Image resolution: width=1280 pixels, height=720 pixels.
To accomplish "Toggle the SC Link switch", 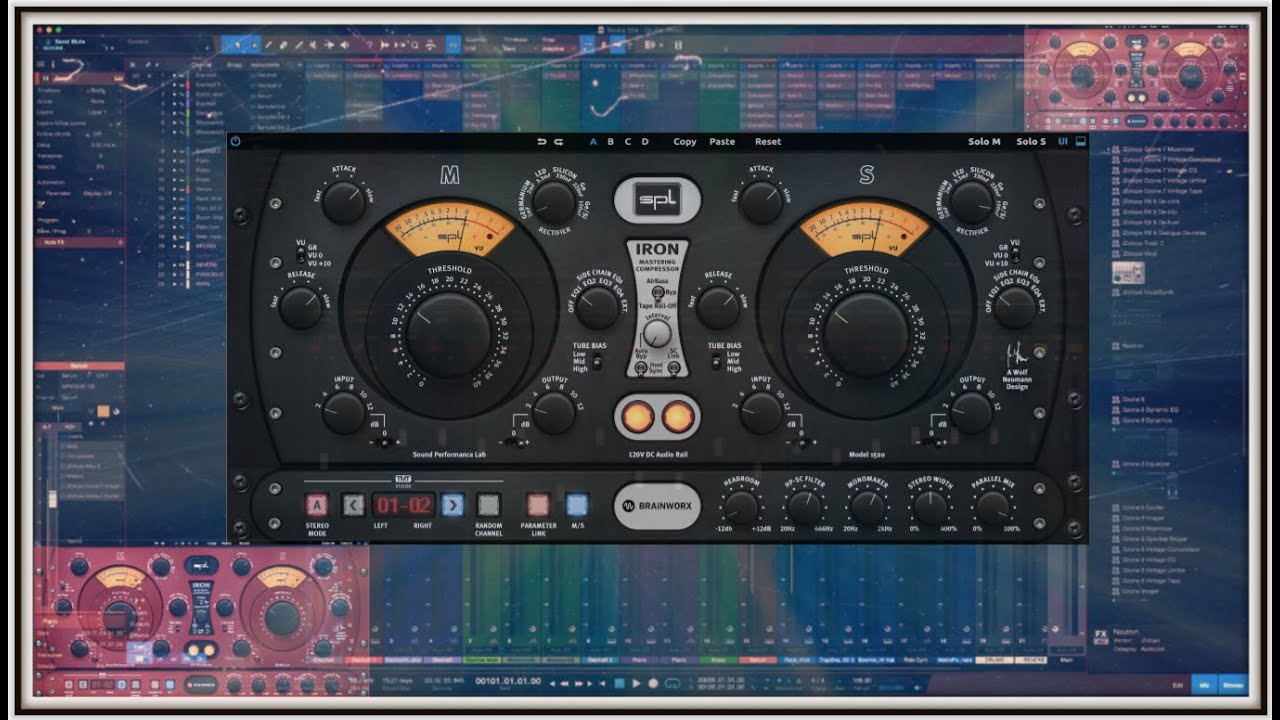I will (x=673, y=367).
